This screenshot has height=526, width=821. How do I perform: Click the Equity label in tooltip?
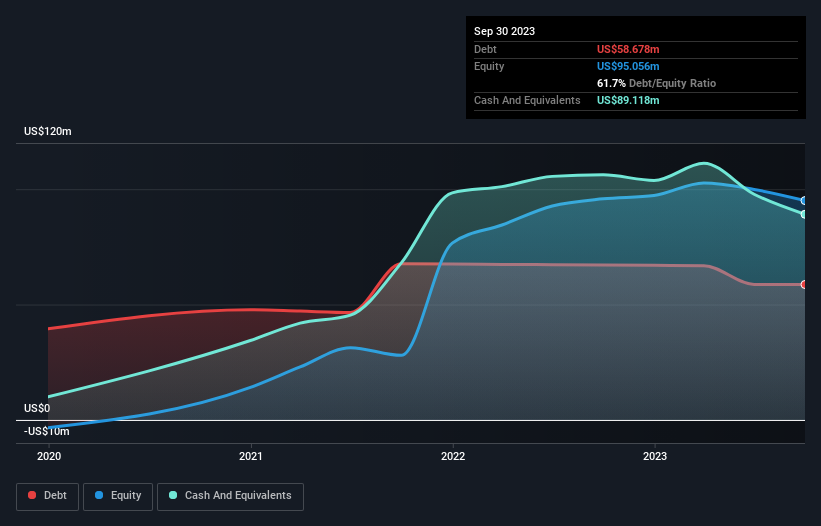coord(489,66)
